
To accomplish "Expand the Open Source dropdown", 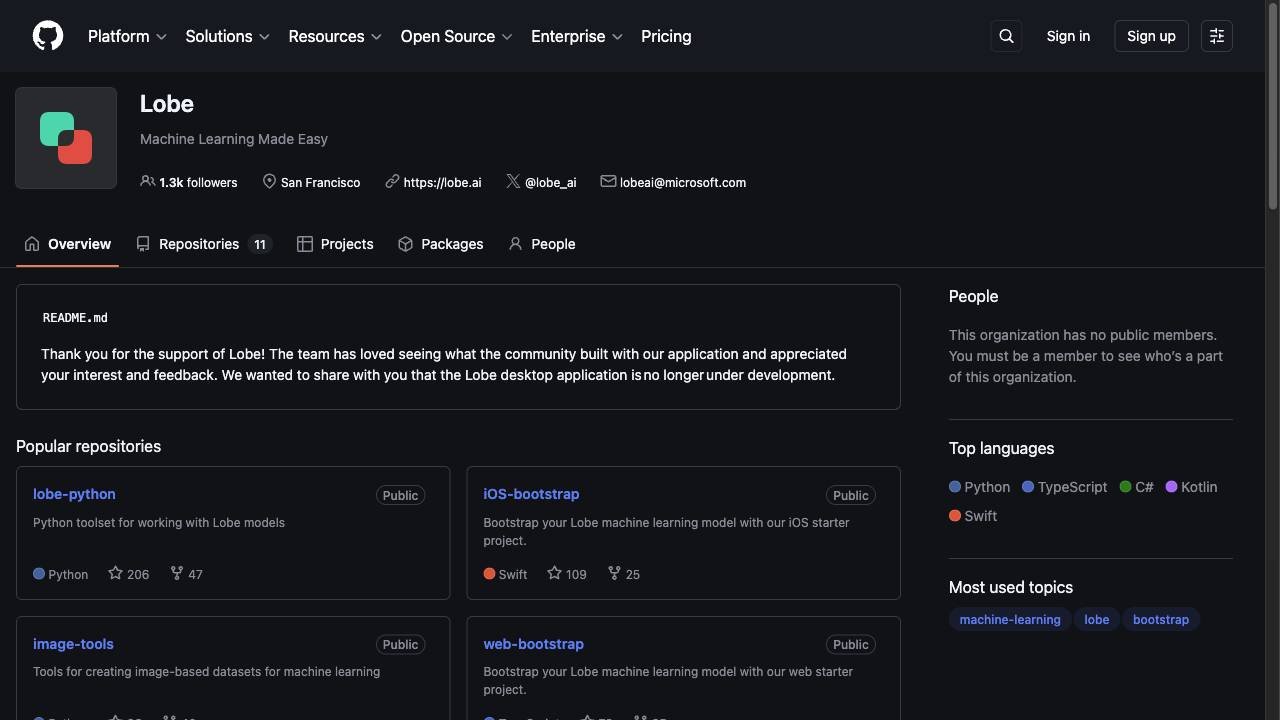I will click(457, 36).
